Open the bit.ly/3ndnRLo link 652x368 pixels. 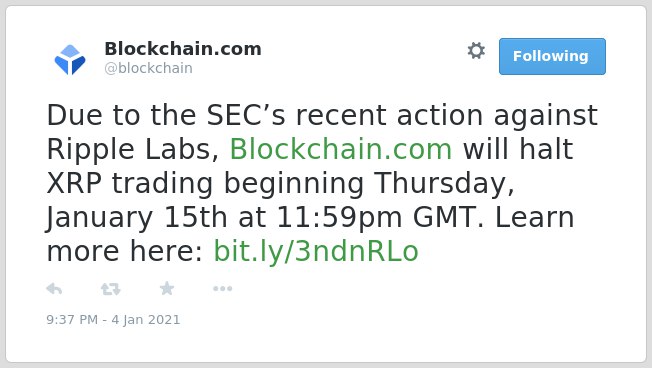click(316, 251)
